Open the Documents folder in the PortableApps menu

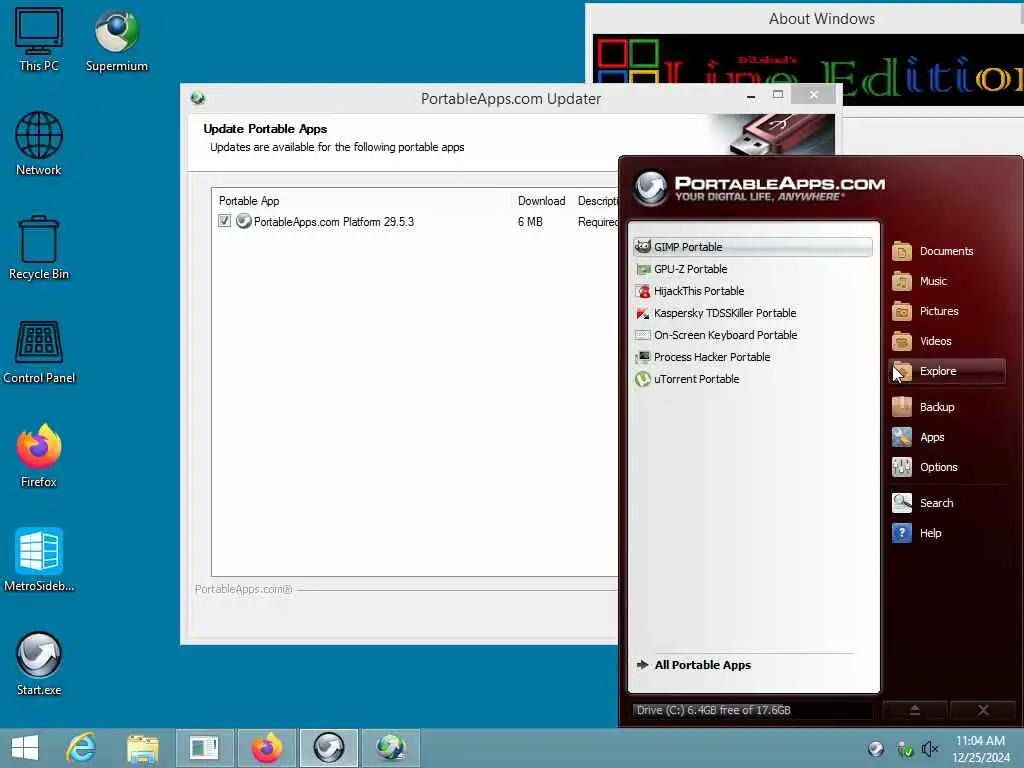tap(946, 251)
